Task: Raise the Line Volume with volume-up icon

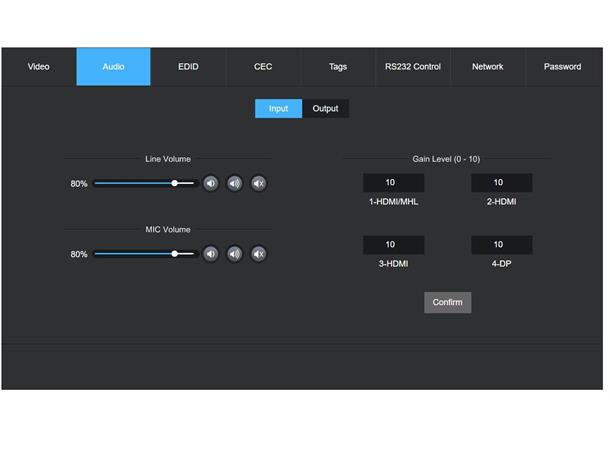Action: point(235,183)
